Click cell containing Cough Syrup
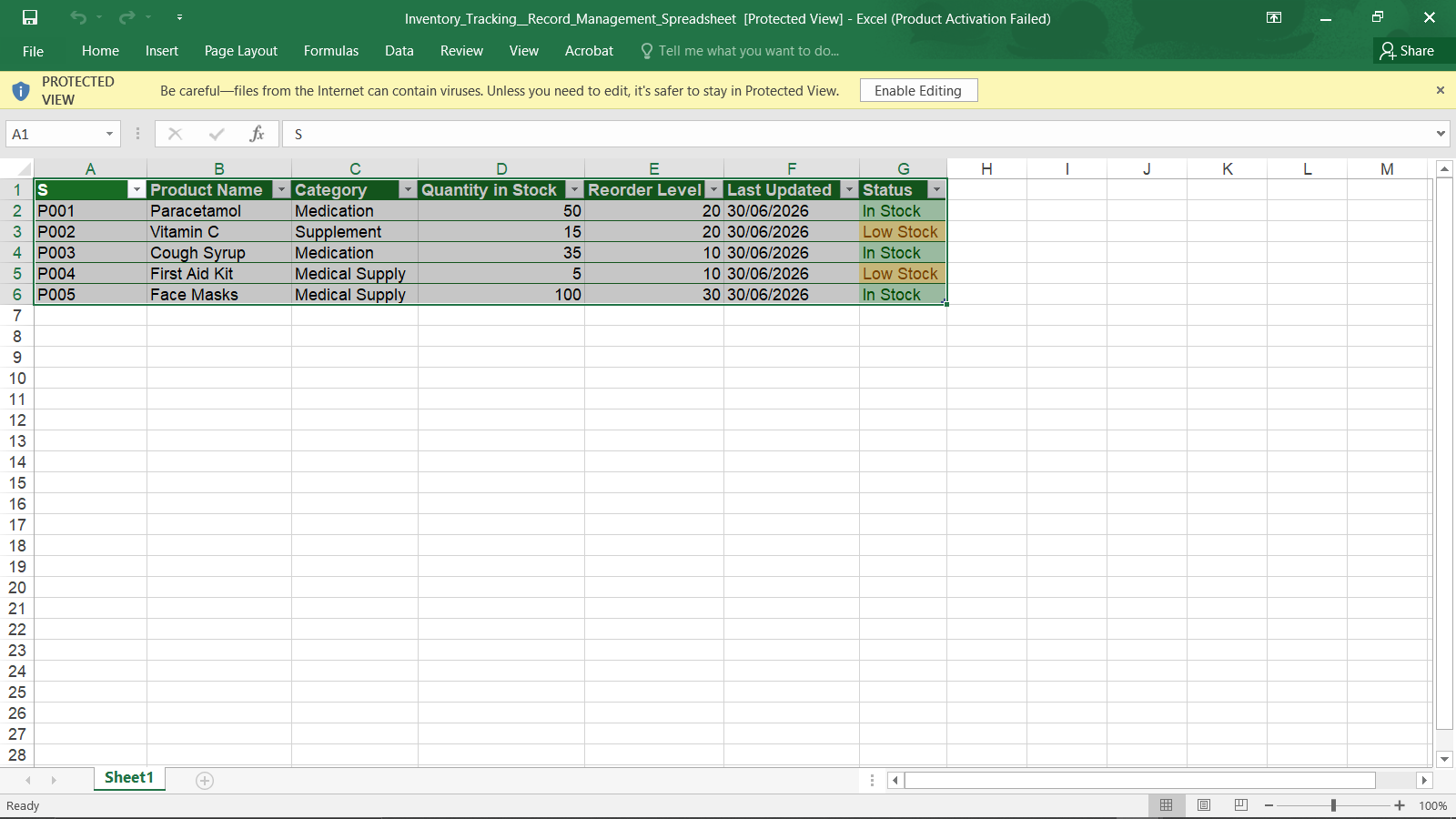This screenshot has width=1456, height=819. coord(219,253)
